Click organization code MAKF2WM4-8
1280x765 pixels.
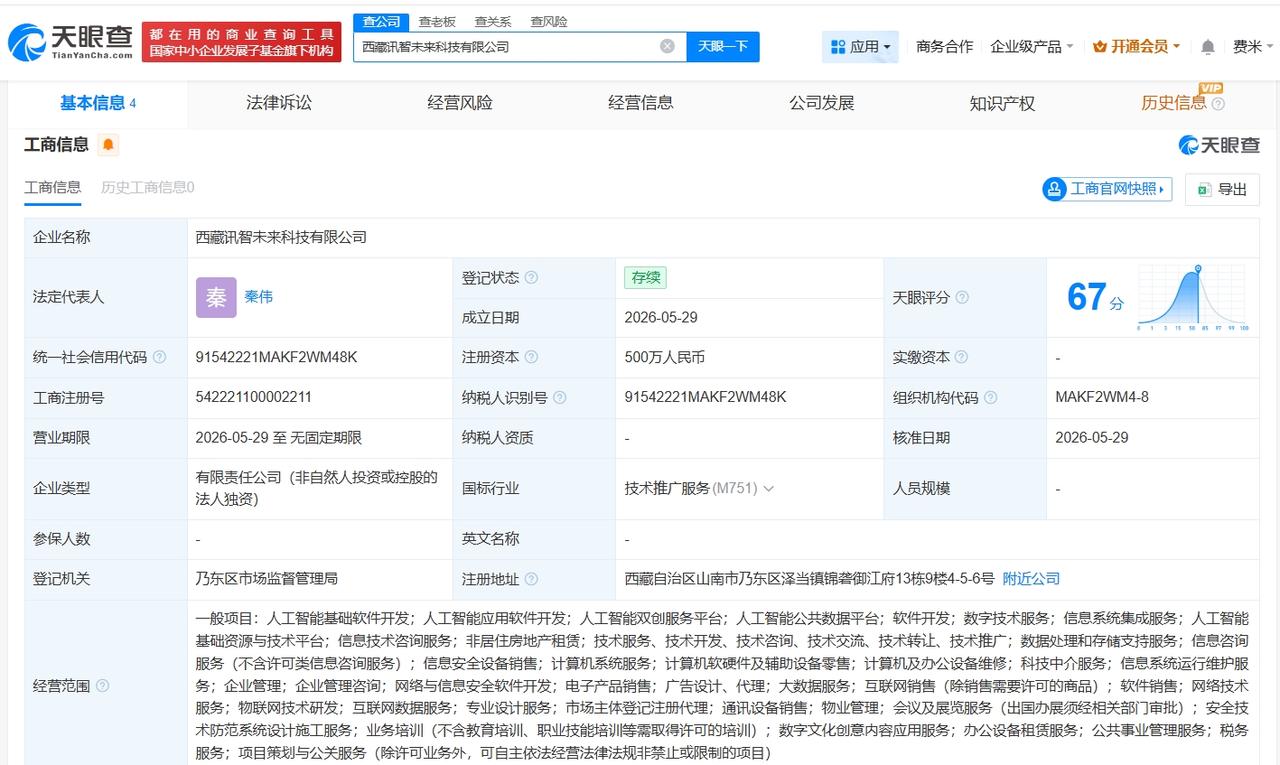click(x=1102, y=397)
